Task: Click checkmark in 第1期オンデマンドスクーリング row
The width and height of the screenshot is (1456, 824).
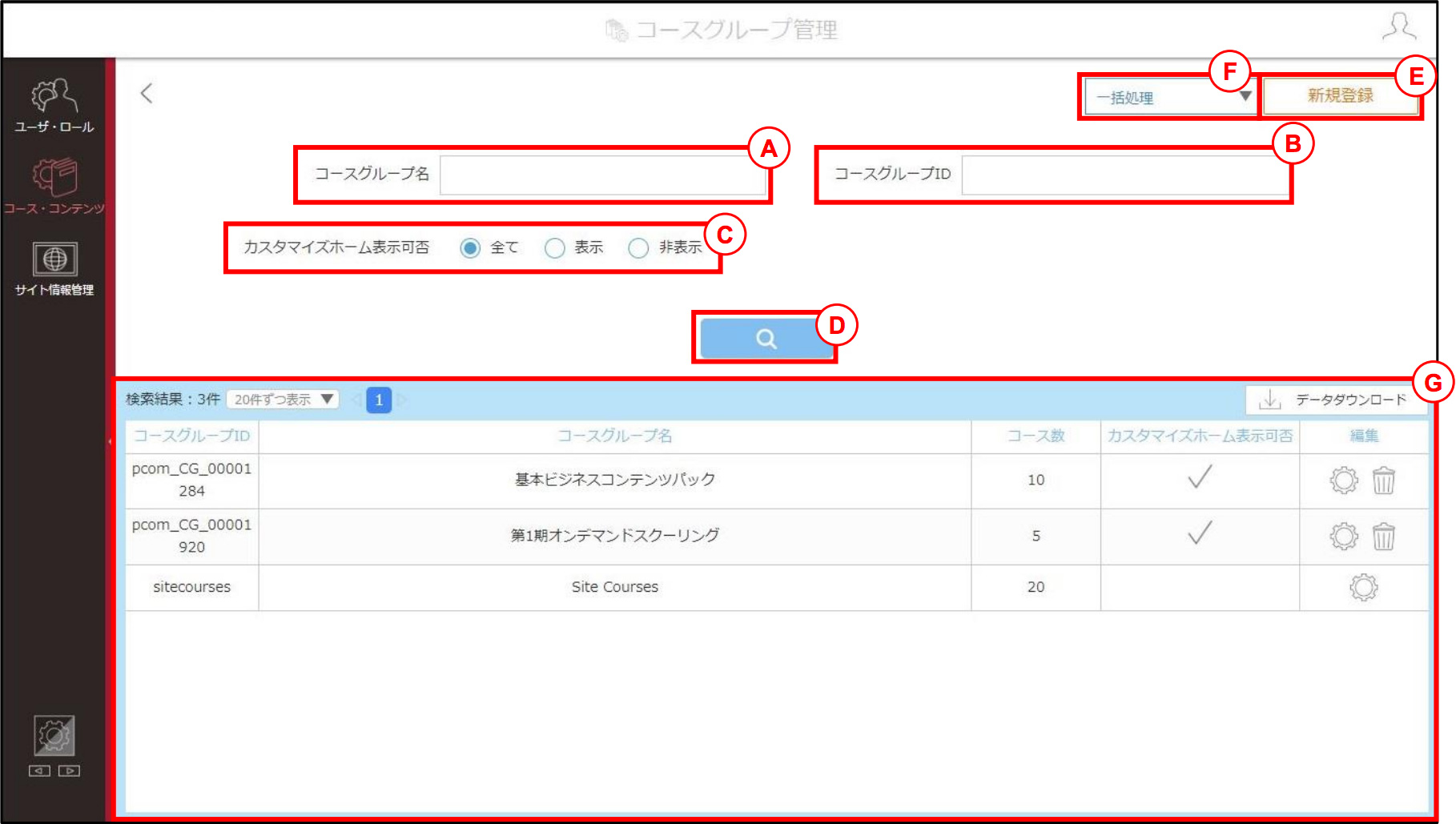Action: (1200, 533)
